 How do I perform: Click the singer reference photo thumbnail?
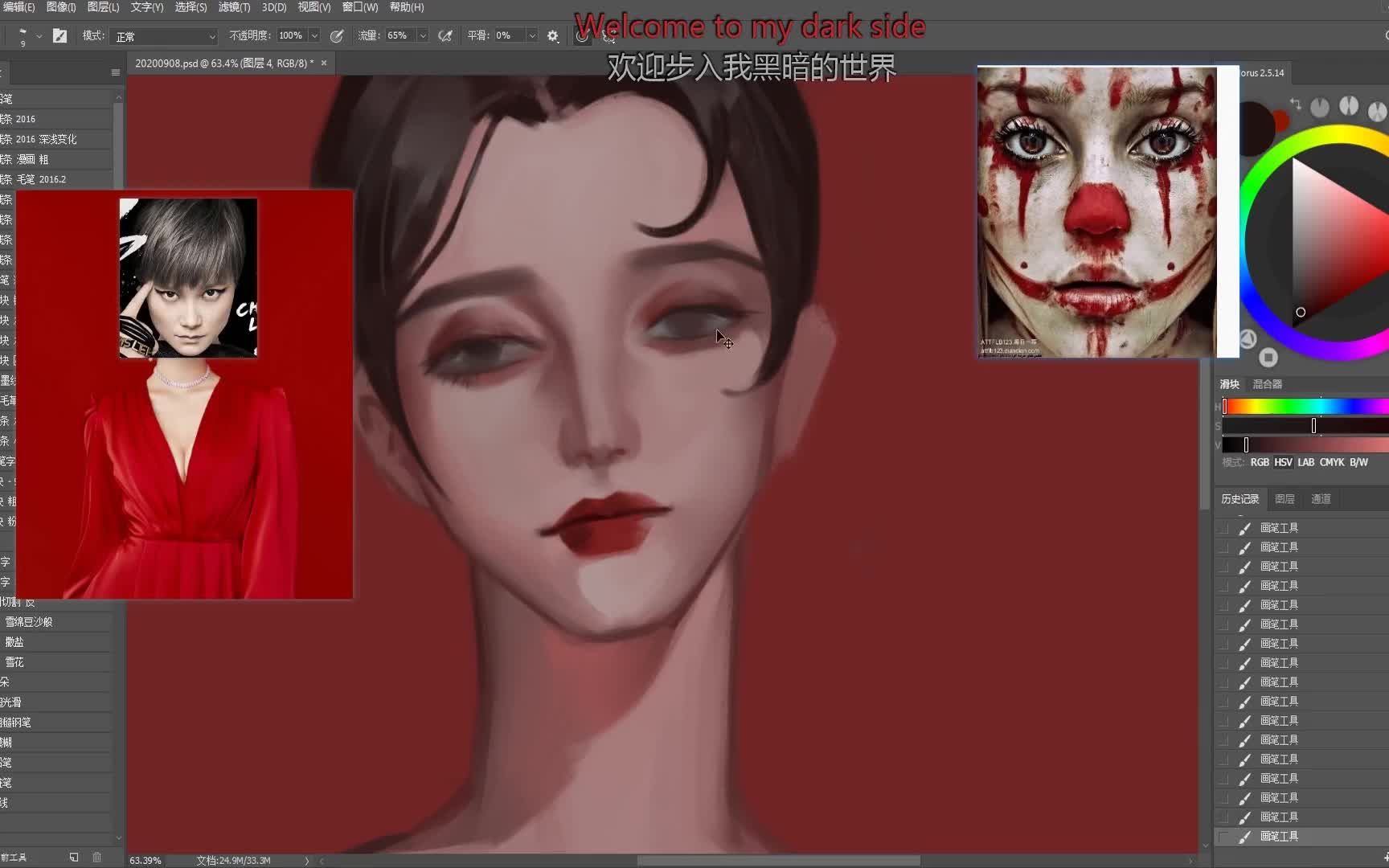188,278
